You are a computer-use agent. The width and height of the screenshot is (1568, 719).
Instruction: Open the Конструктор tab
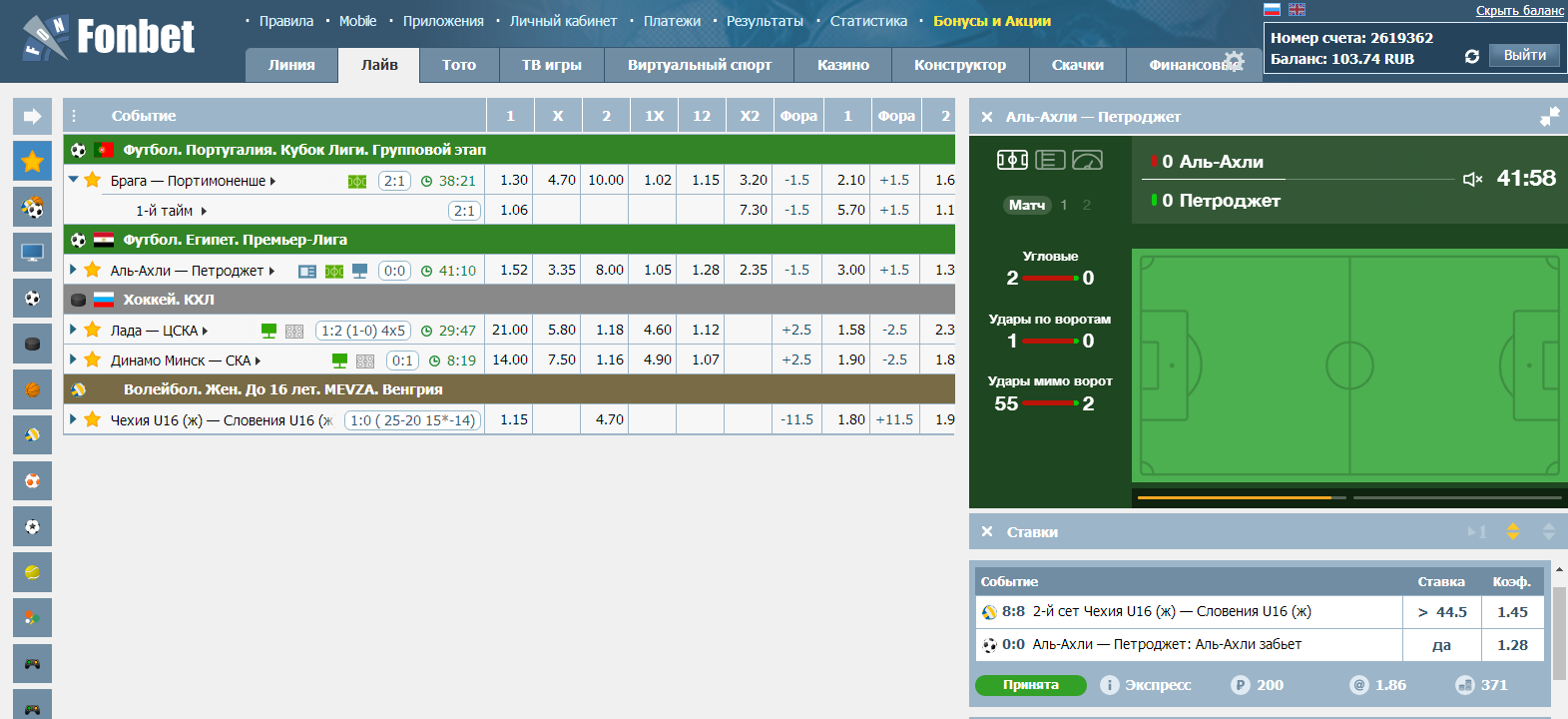coord(960,65)
